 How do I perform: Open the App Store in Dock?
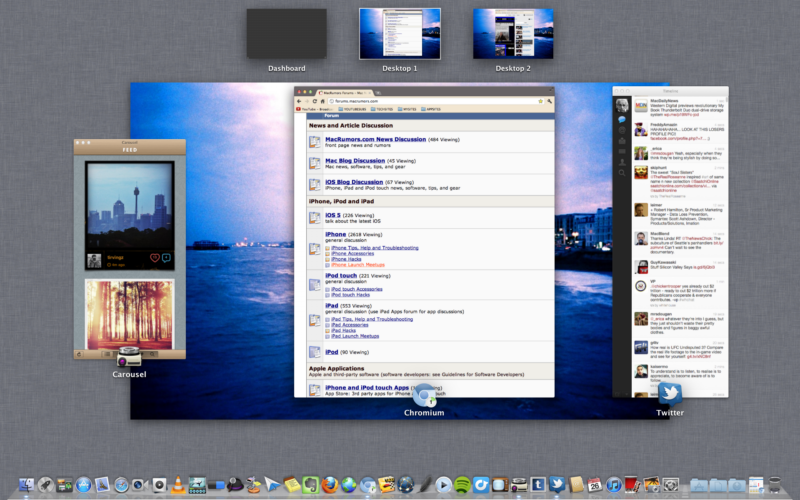83,485
